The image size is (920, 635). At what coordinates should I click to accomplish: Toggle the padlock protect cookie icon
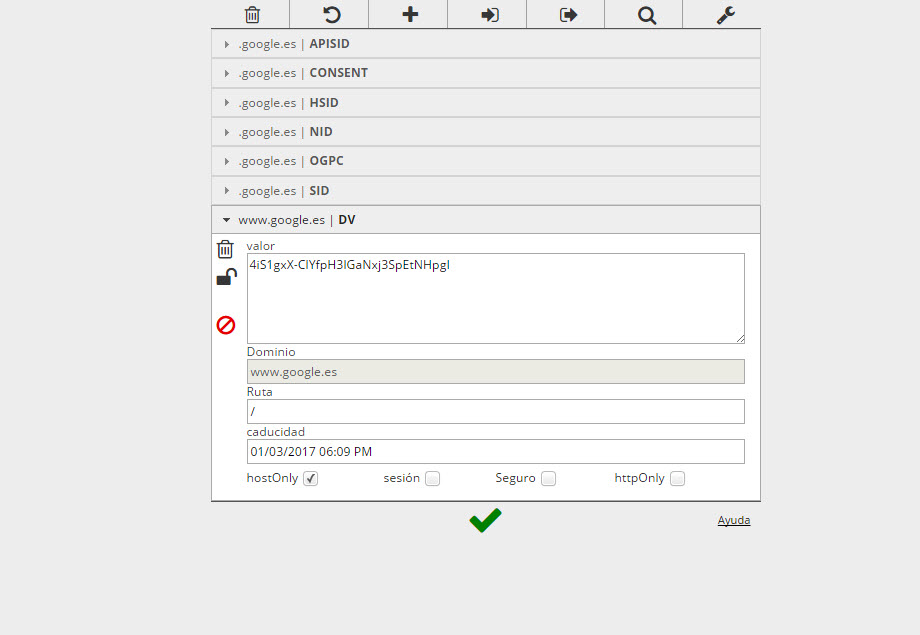point(226,277)
